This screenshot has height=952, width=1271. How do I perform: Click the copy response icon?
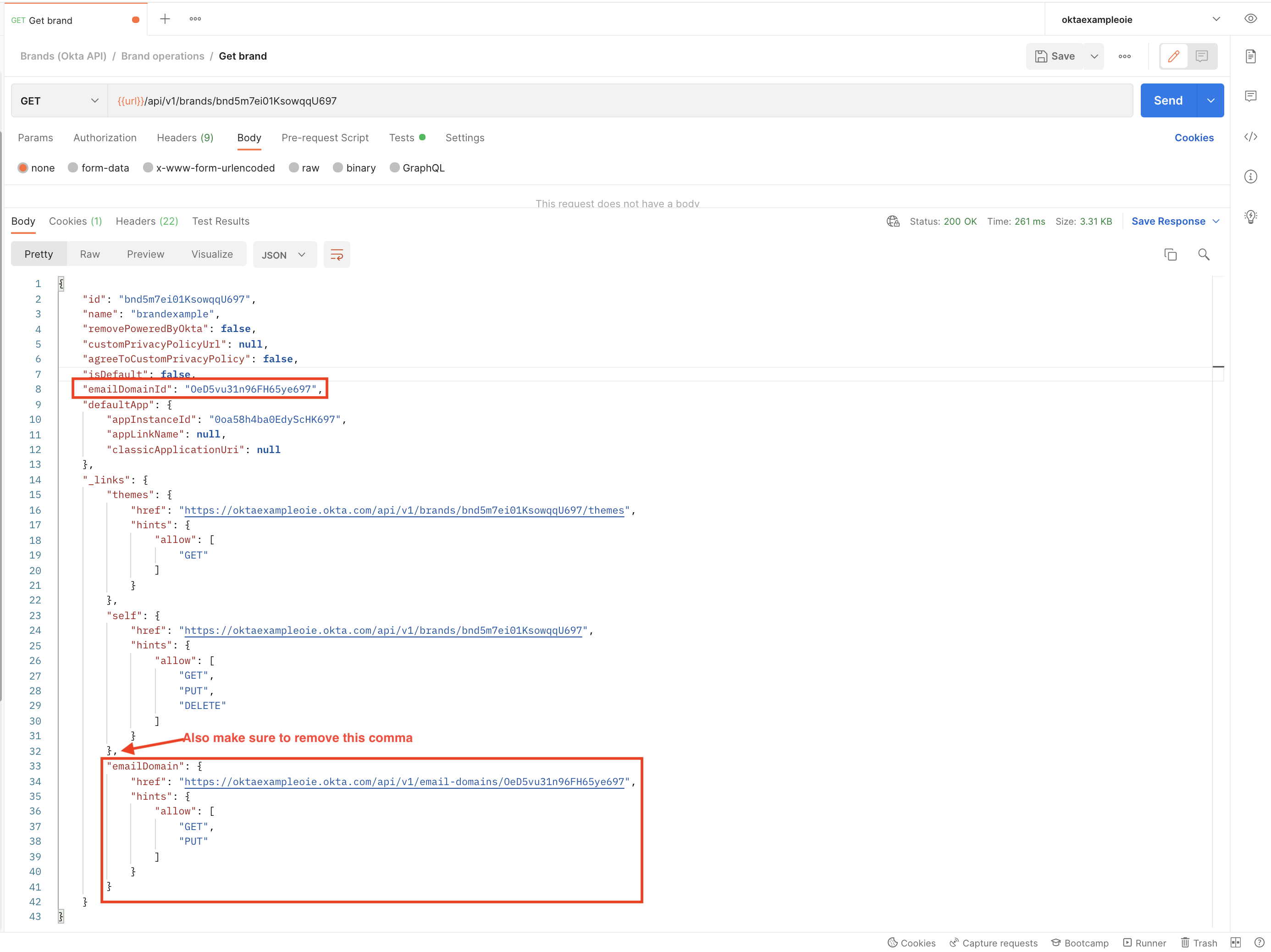[x=1171, y=255]
